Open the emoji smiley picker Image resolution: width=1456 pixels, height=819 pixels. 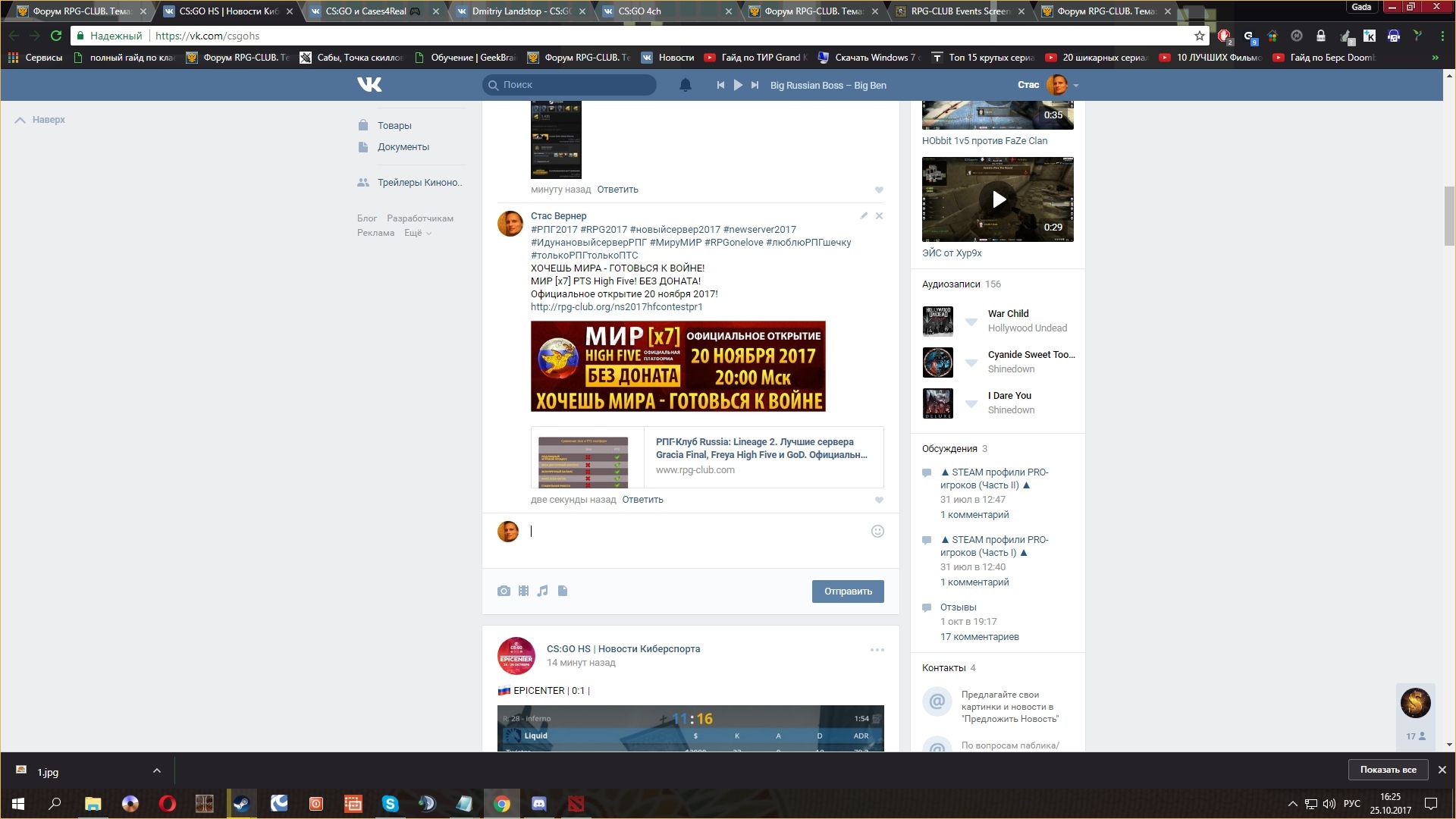click(x=877, y=532)
